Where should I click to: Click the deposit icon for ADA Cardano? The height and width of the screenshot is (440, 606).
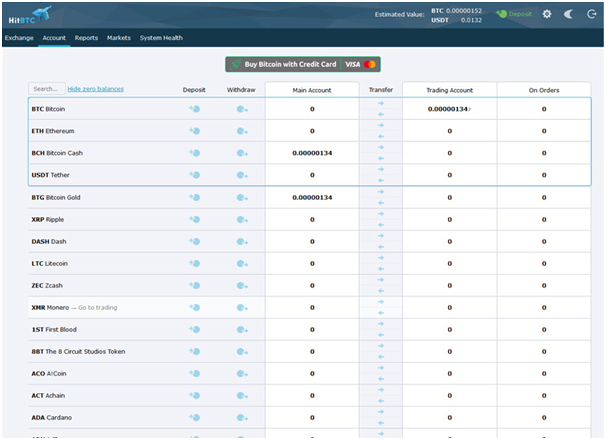click(x=194, y=418)
